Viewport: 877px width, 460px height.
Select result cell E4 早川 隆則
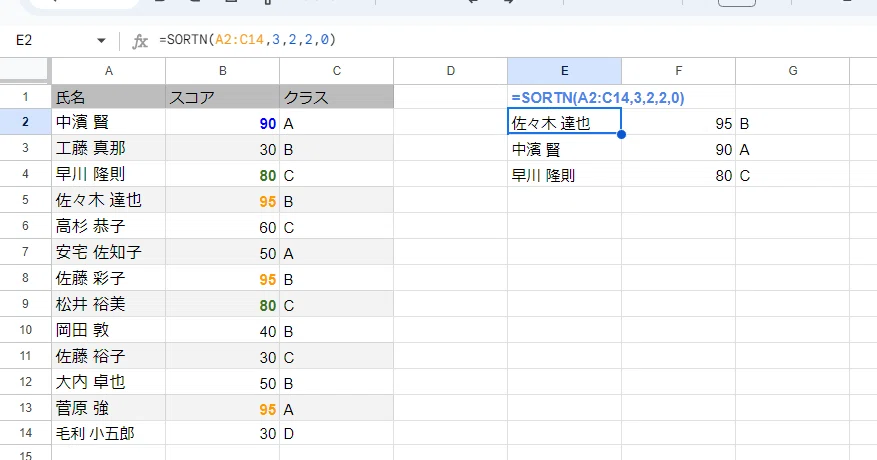click(564, 174)
